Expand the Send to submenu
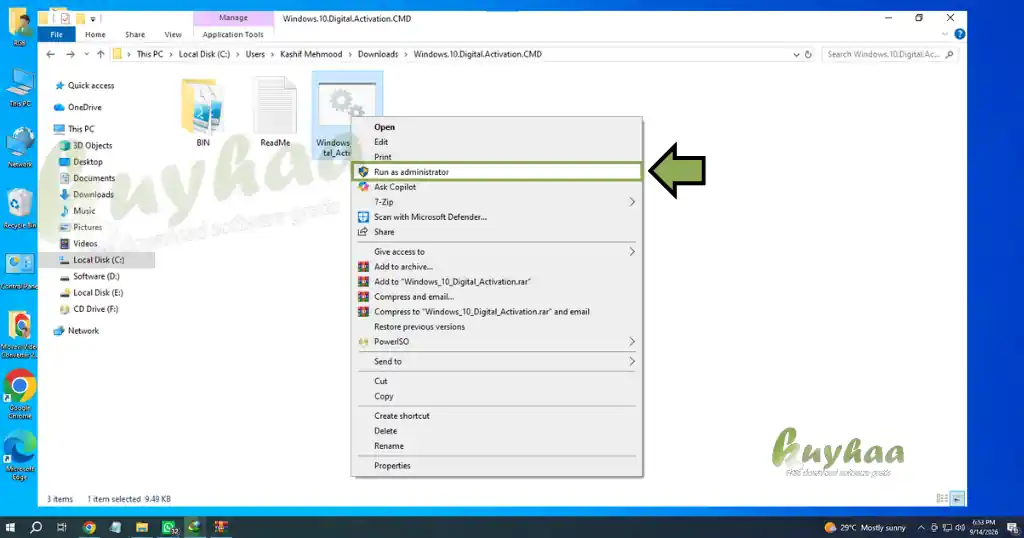1024x538 pixels. (x=496, y=361)
